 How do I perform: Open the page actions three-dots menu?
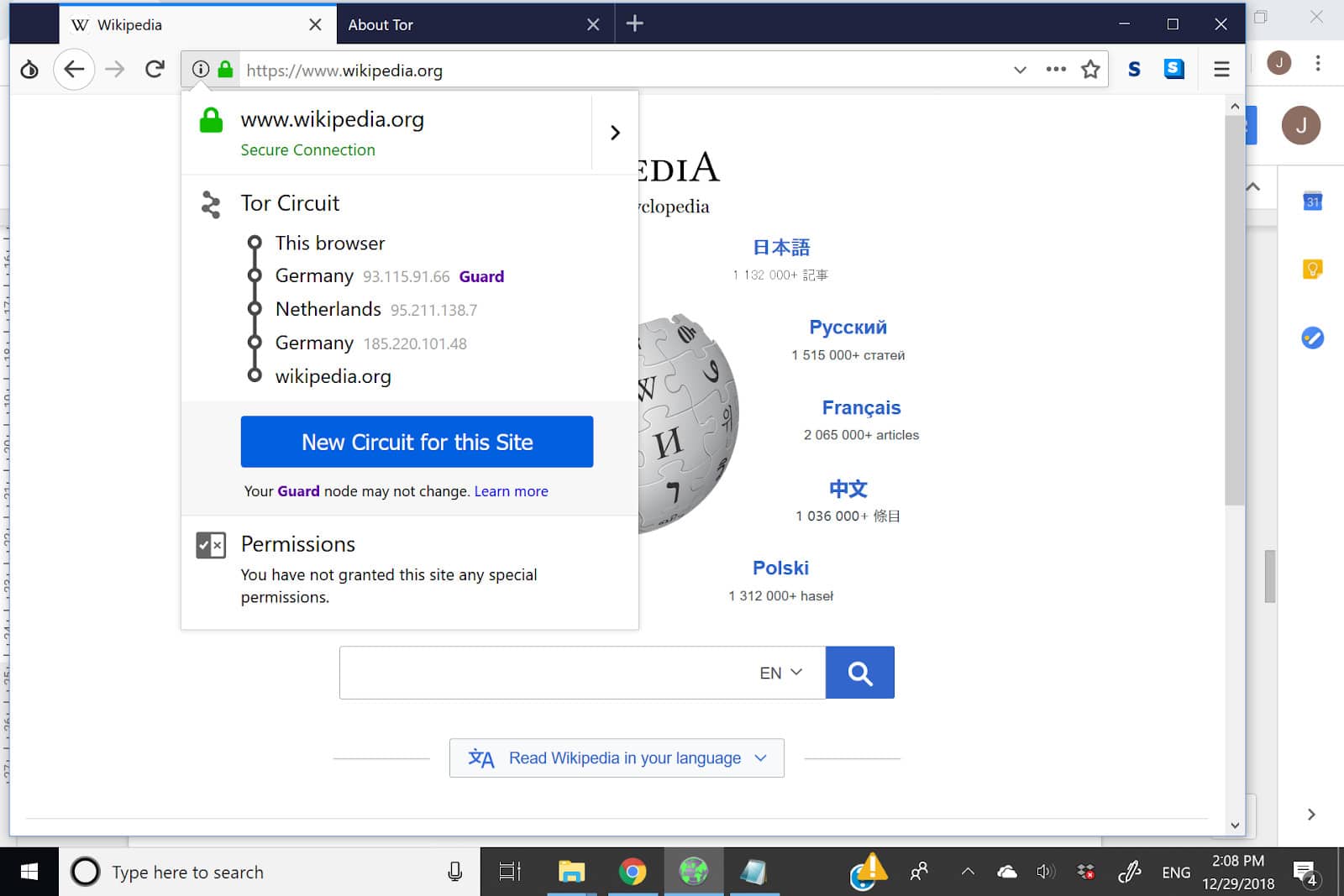(1056, 69)
